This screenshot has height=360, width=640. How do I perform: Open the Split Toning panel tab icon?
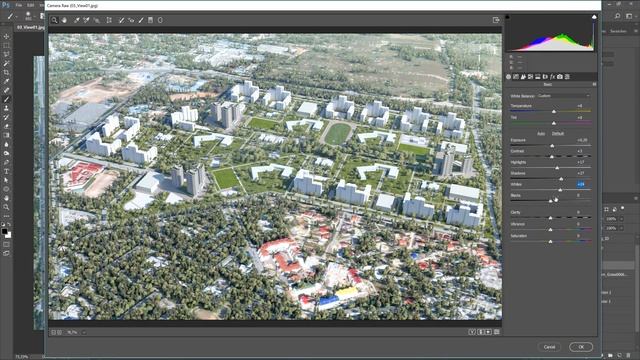(x=538, y=77)
